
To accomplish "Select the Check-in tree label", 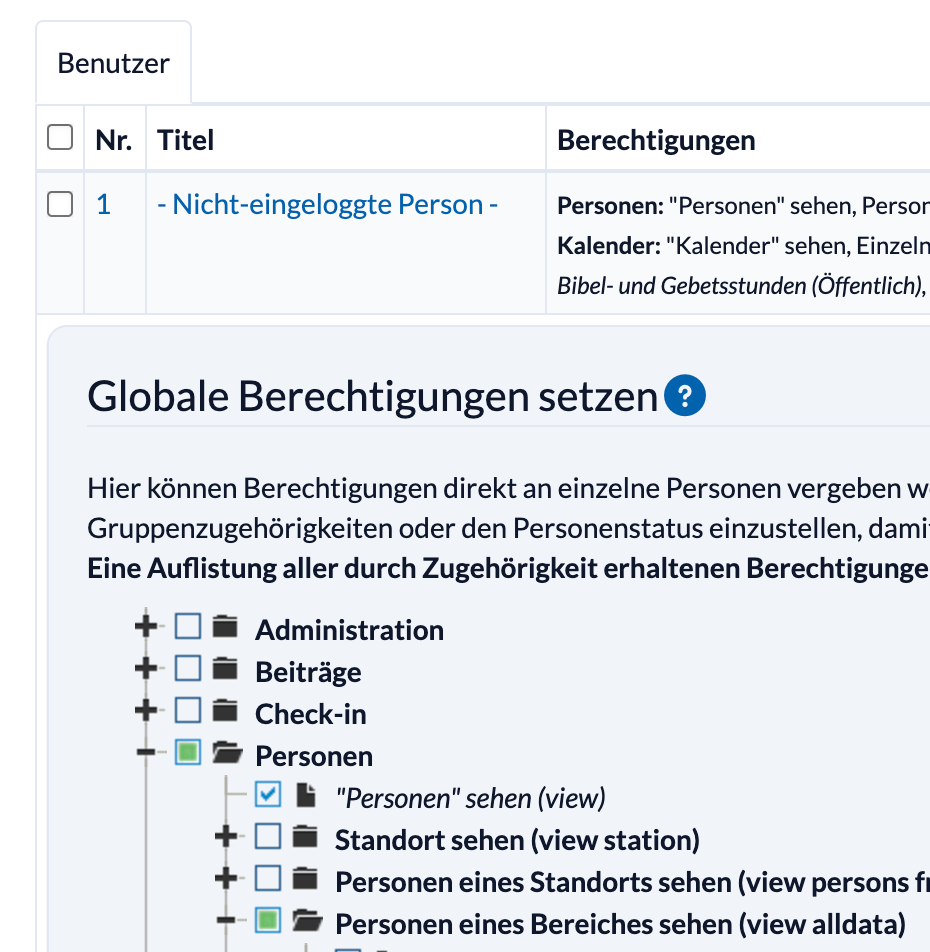I will point(310,713).
